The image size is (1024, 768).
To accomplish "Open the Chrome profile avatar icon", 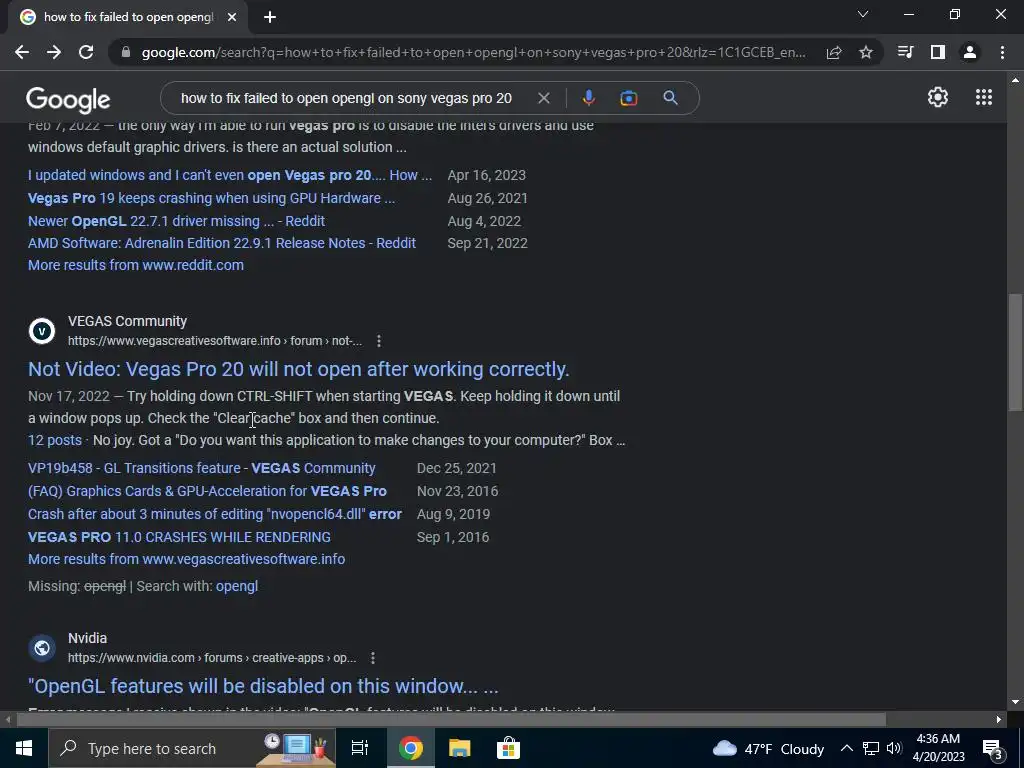I will tap(970, 52).
